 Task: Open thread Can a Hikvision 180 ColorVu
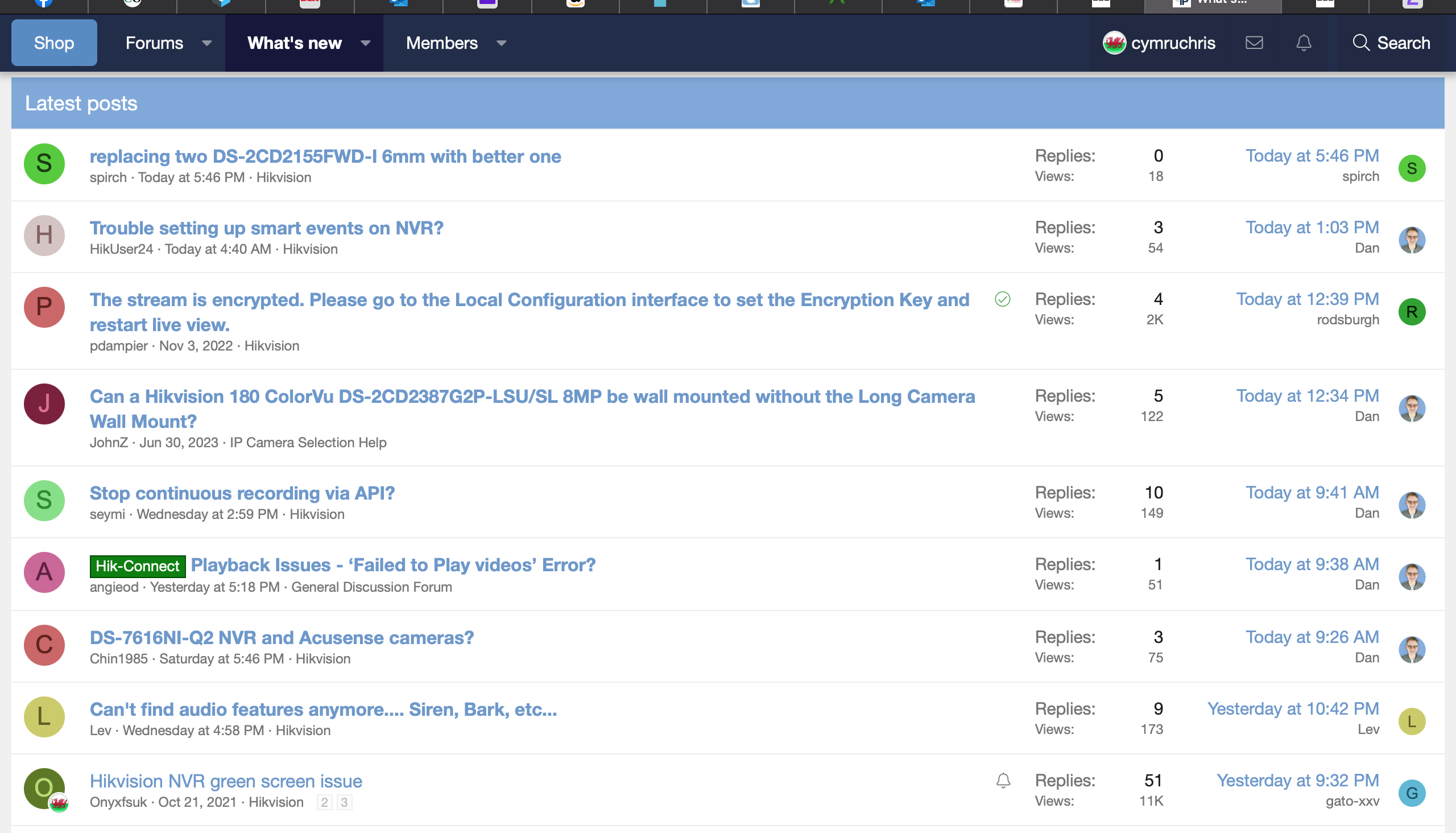532,409
